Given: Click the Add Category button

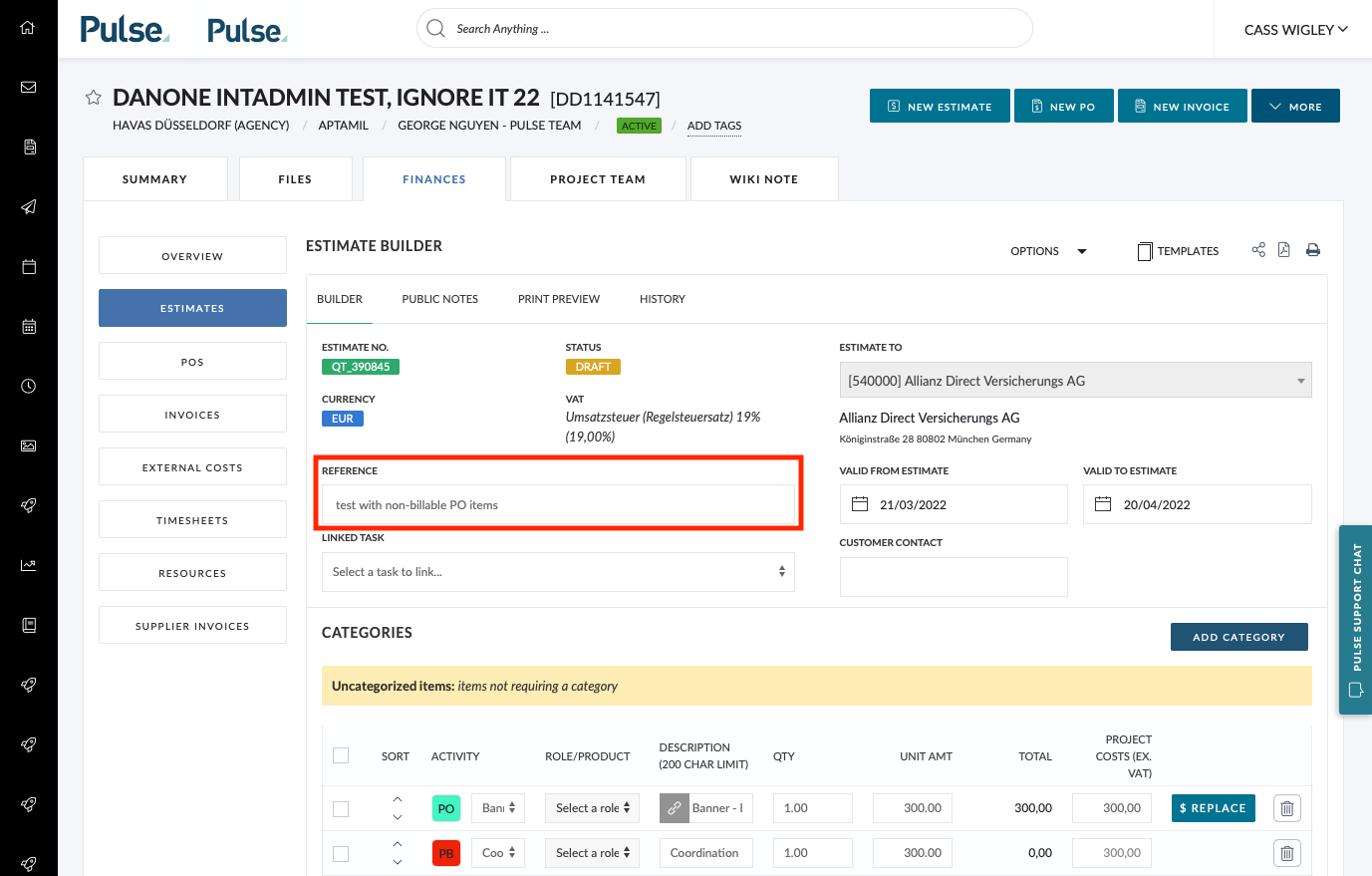Looking at the screenshot, I should tap(1238, 637).
